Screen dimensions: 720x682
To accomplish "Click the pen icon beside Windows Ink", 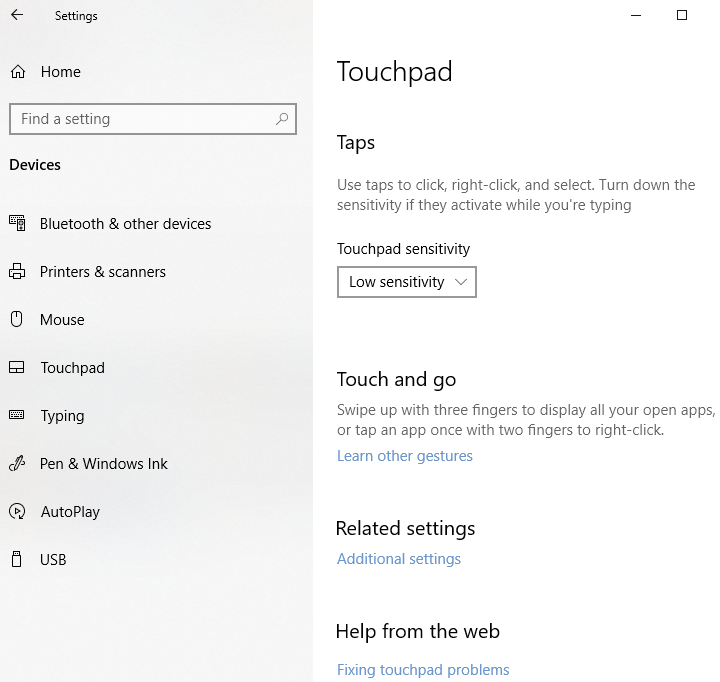I will (x=17, y=464).
